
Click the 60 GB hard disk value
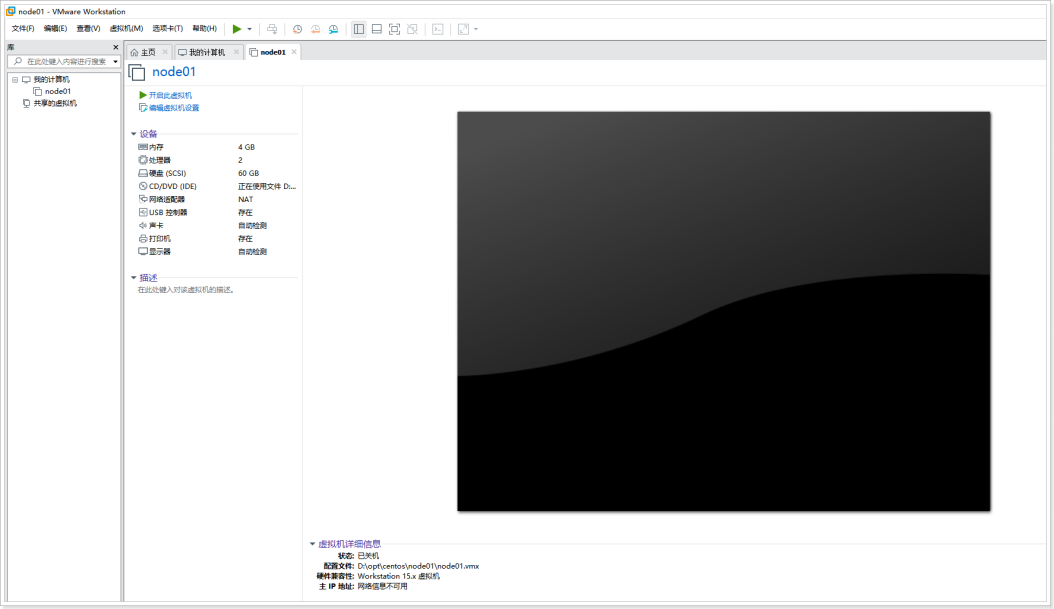[x=248, y=173]
